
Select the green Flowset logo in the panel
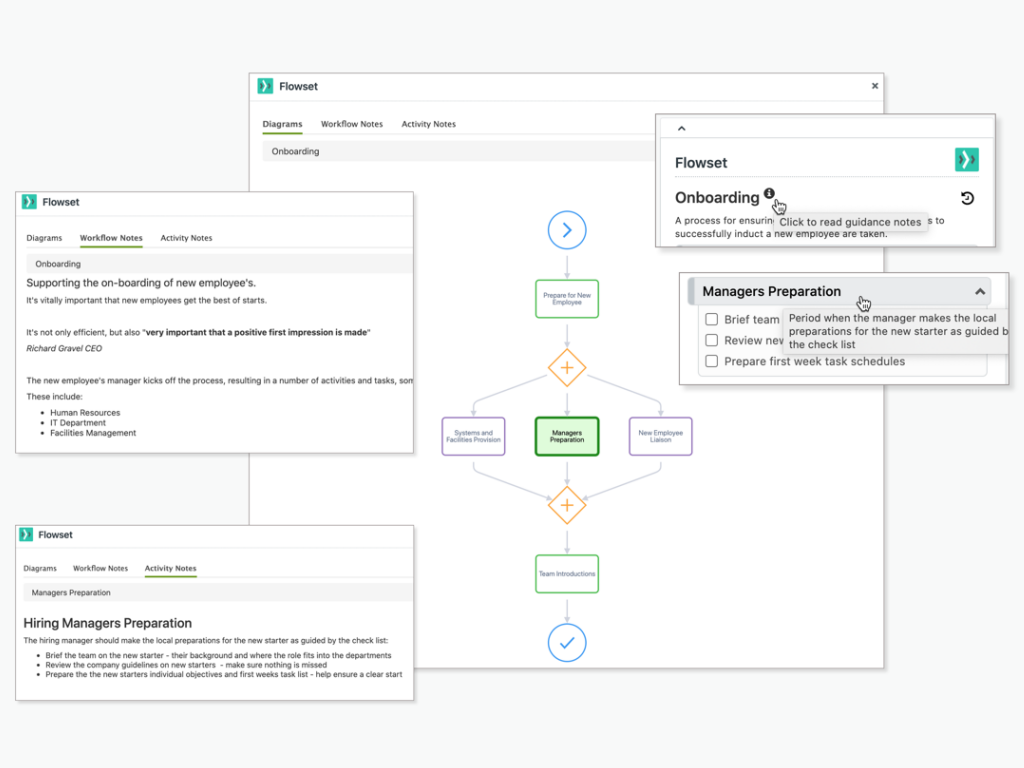tap(966, 159)
